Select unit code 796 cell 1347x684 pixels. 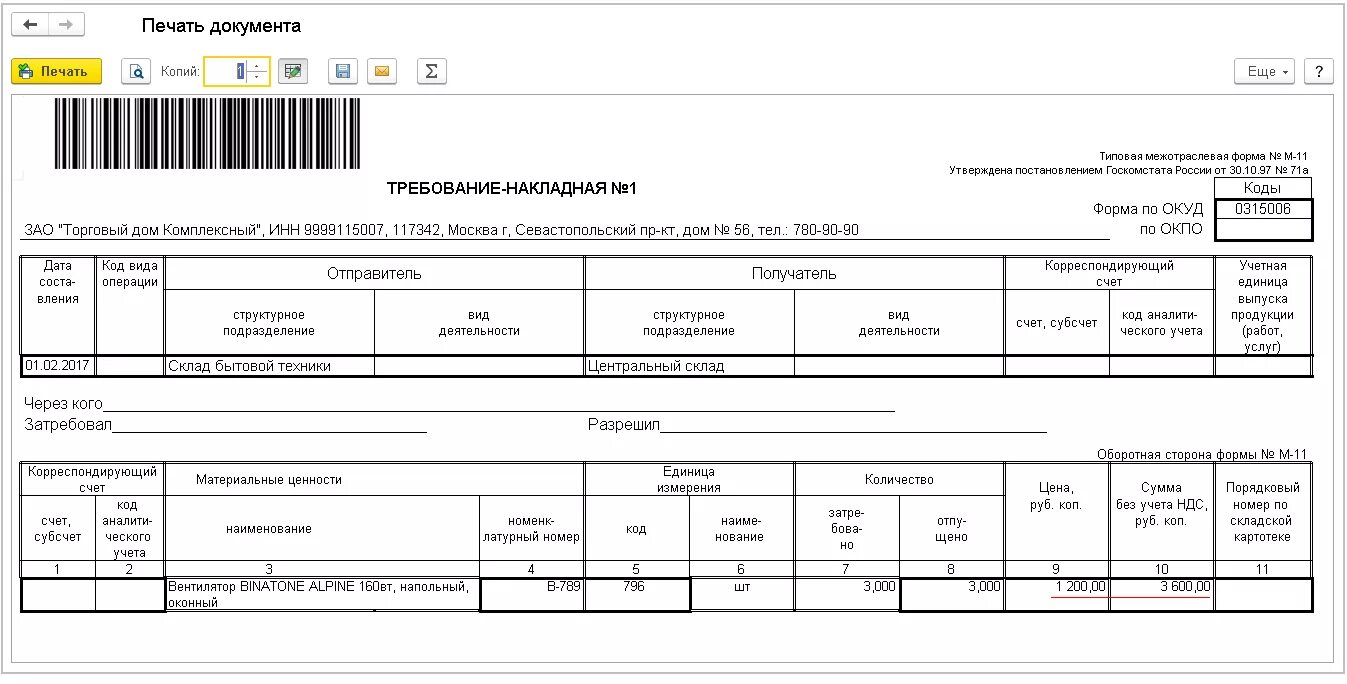pyautogui.click(x=637, y=595)
